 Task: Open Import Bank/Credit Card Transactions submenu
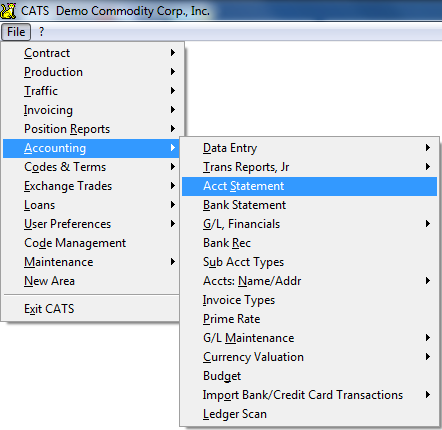tap(309, 395)
